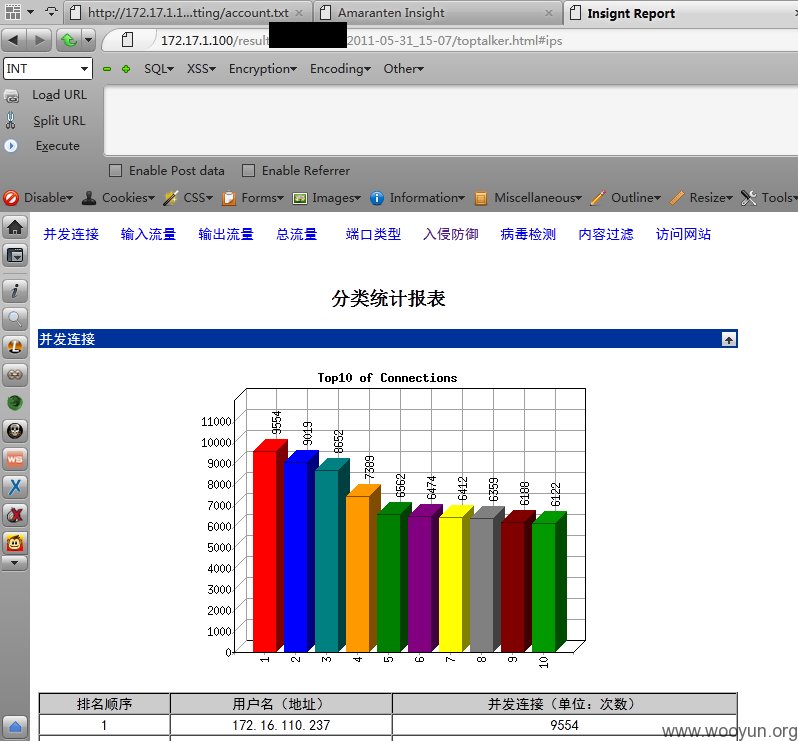The width and height of the screenshot is (798, 741).
Task: Toggle Enable Referrer checkbox
Action: click(248, 170)
